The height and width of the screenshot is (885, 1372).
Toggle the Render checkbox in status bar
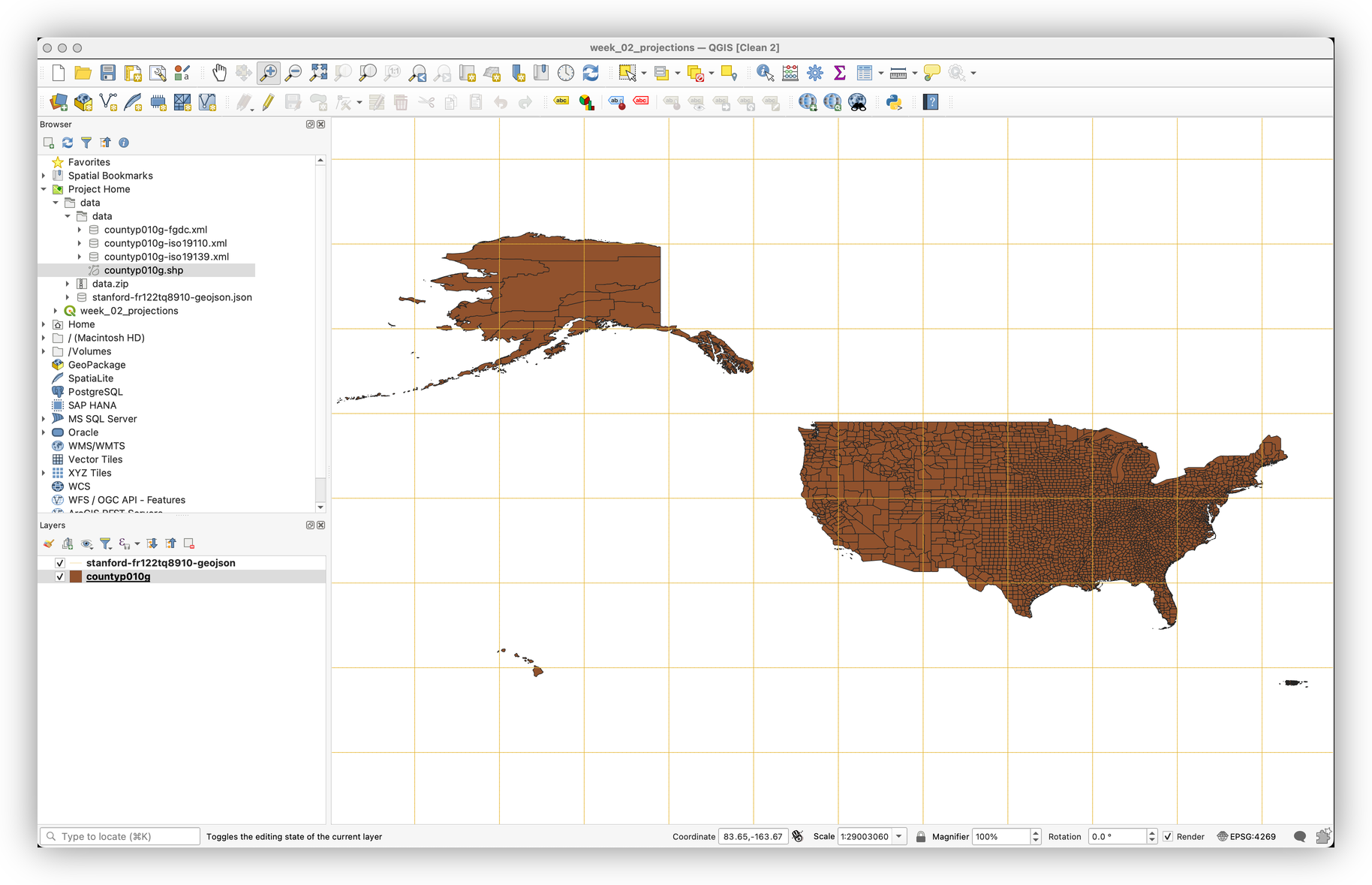click(x=1168, y=836)
